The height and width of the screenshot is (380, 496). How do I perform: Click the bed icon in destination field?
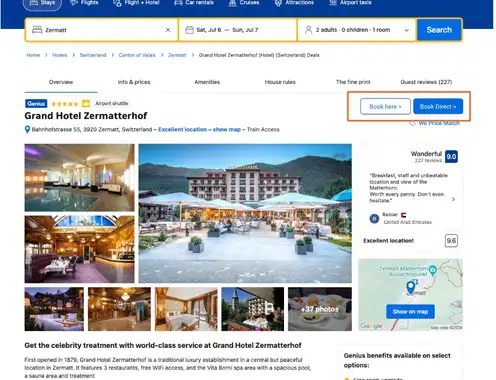[37, 30]
